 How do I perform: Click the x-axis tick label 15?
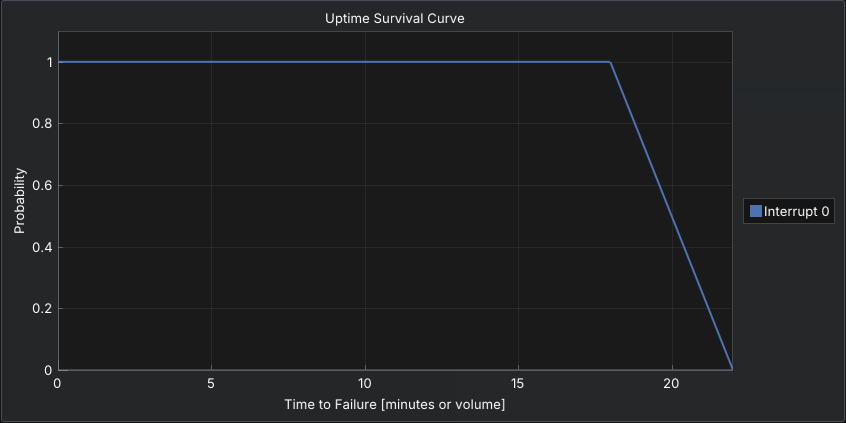518,384
